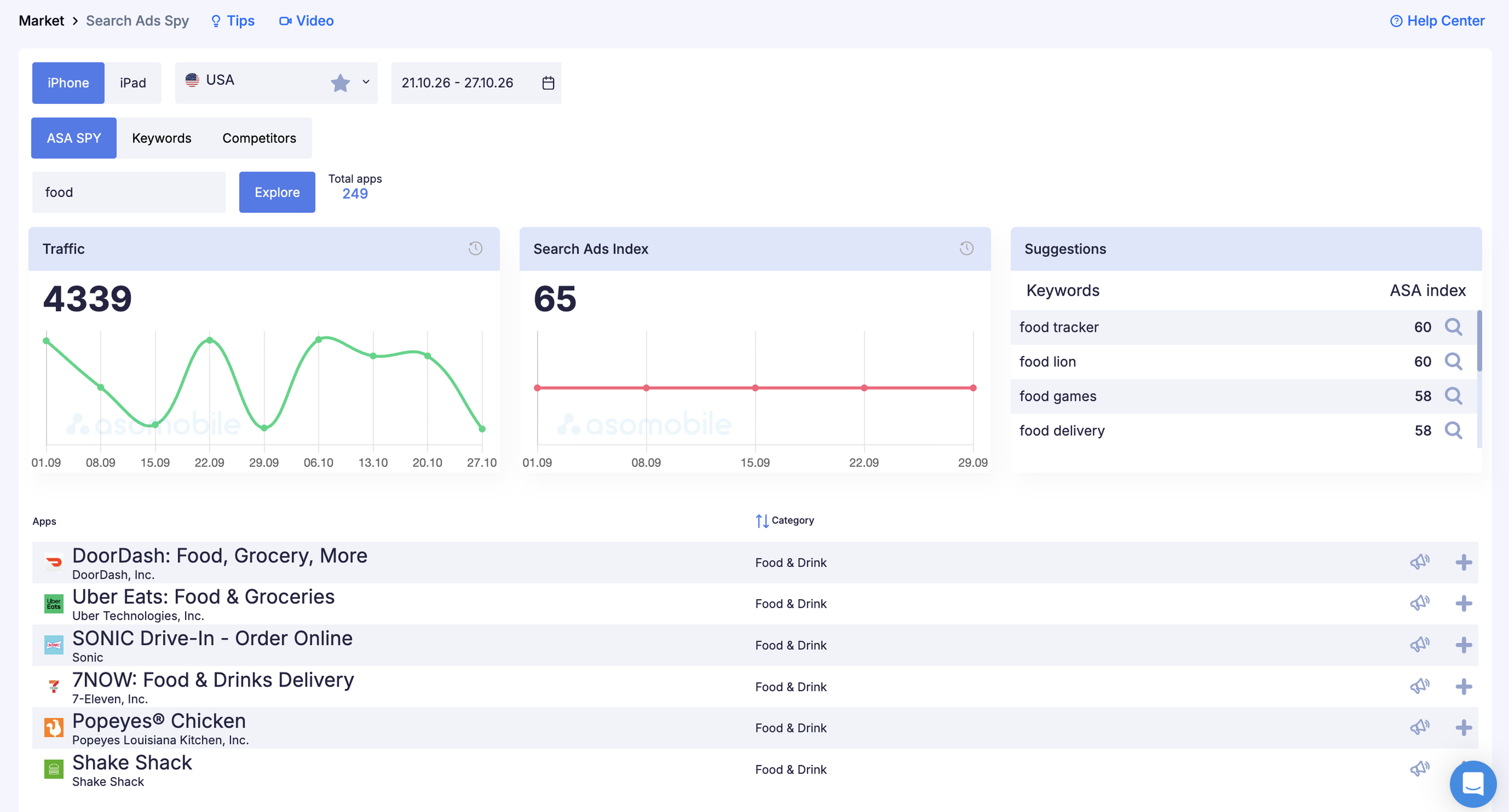Open the DoorDash: Food, Grocery, More app
Screen dimensions: 1509x812
coord(220,556)
